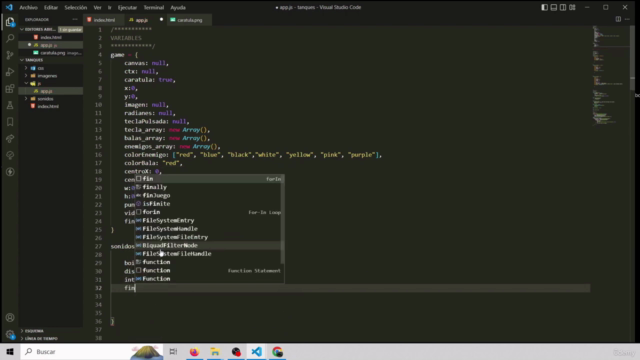The width and height of the screenshot is (640, 360).
Task: Expand the imagenes folder
Action: pos(26,76)
